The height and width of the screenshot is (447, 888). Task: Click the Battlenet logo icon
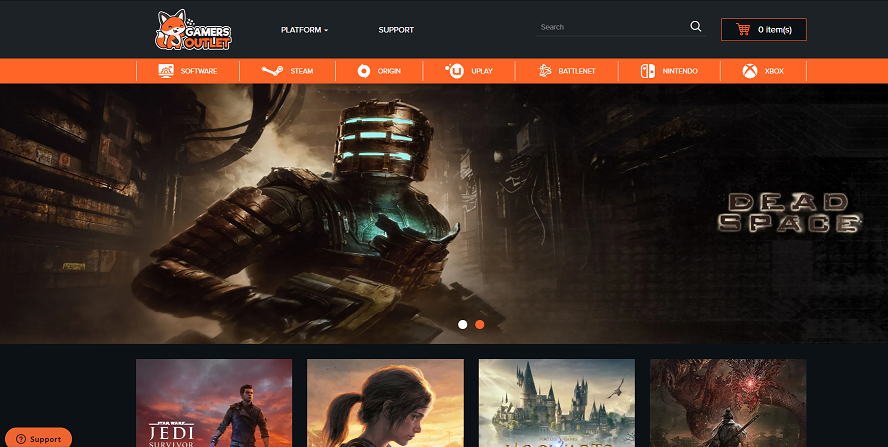[x=545, y=71]
